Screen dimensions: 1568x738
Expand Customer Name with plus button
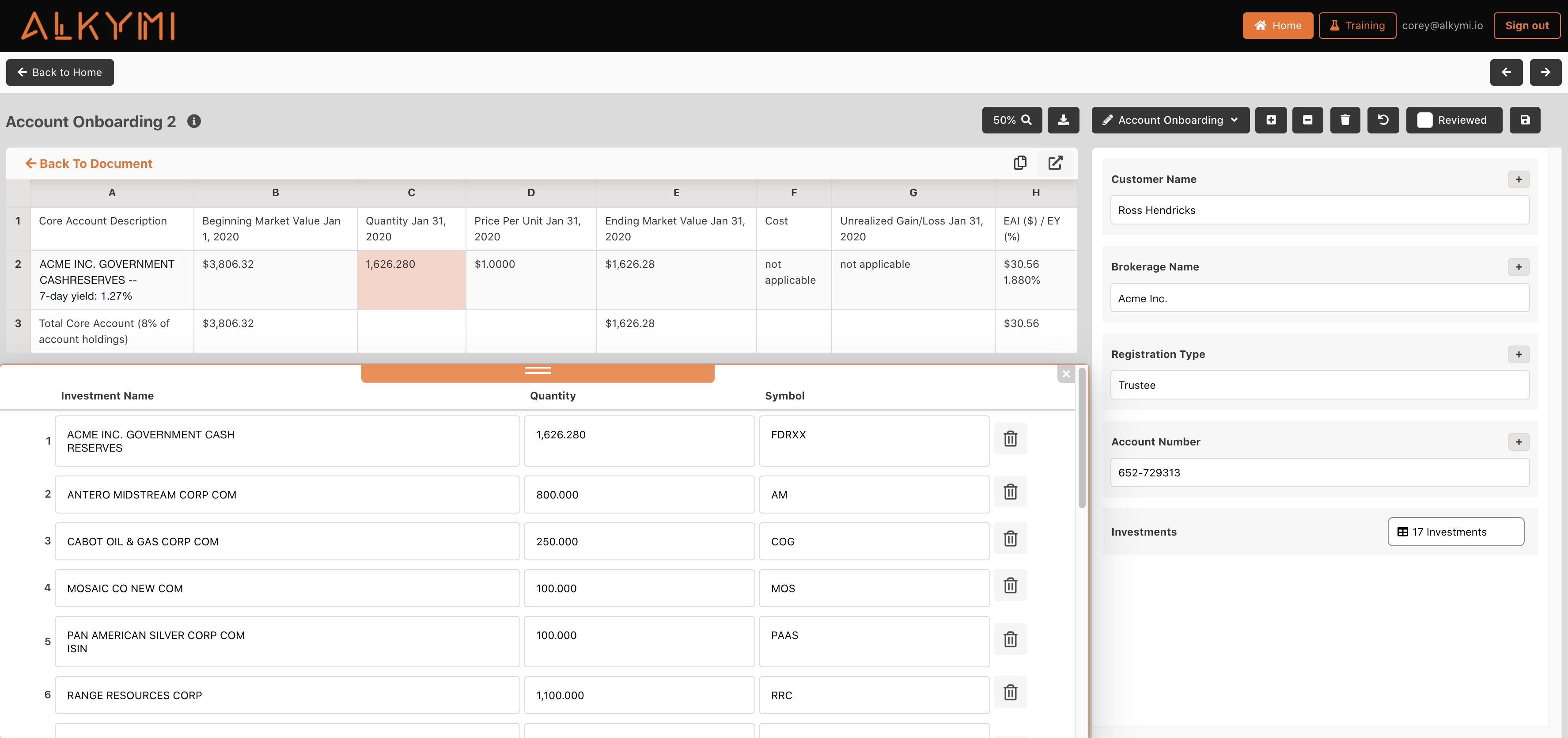[x=1519, y=179]
